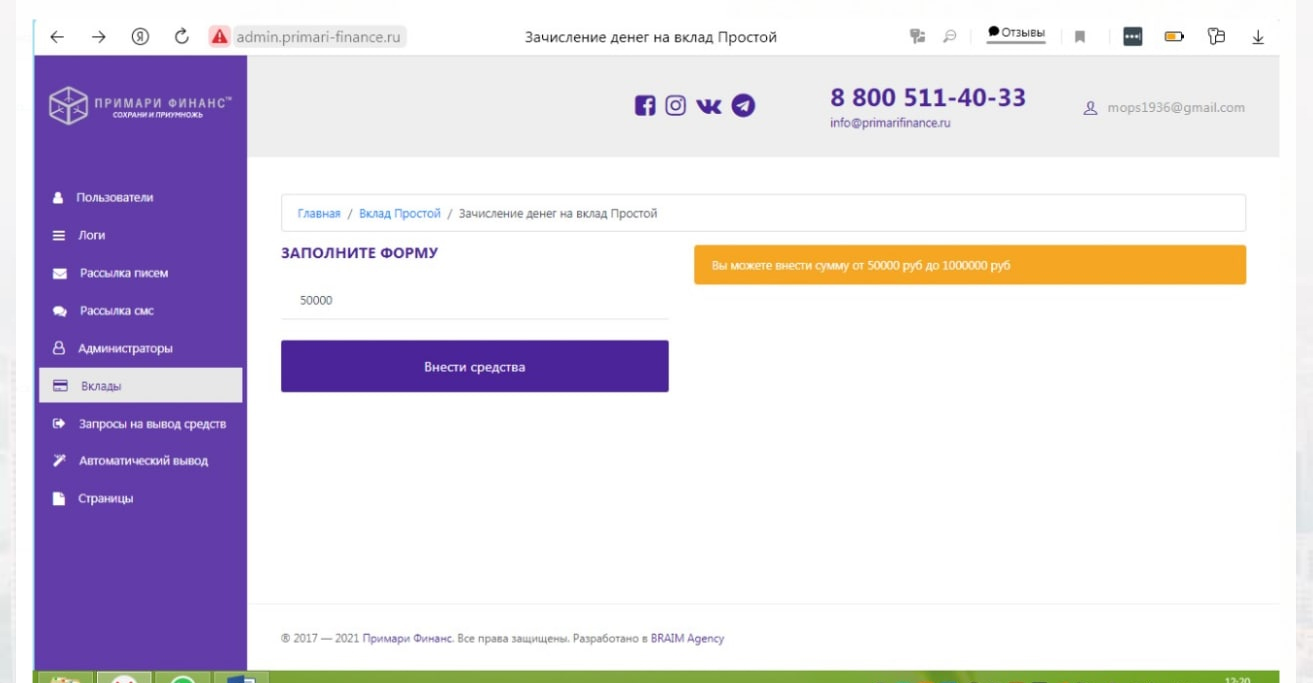Click the Вклад Простой breadcrumb link
Image resolution: width=1313 pixels, height=683 pixels.
399,214
